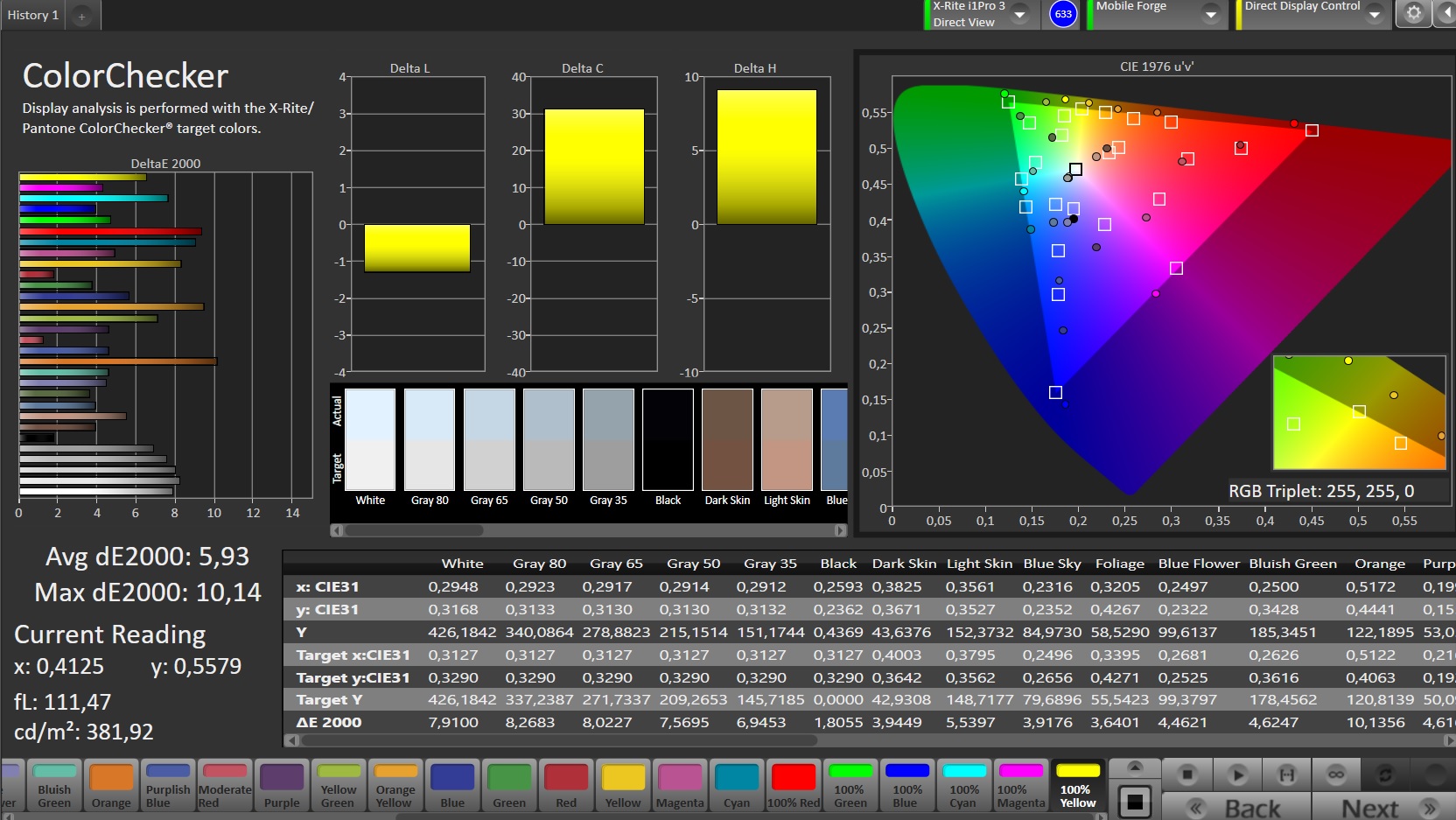Click the stop measurement icon
1456x820 pixels.
click(x=1186, y=774)
